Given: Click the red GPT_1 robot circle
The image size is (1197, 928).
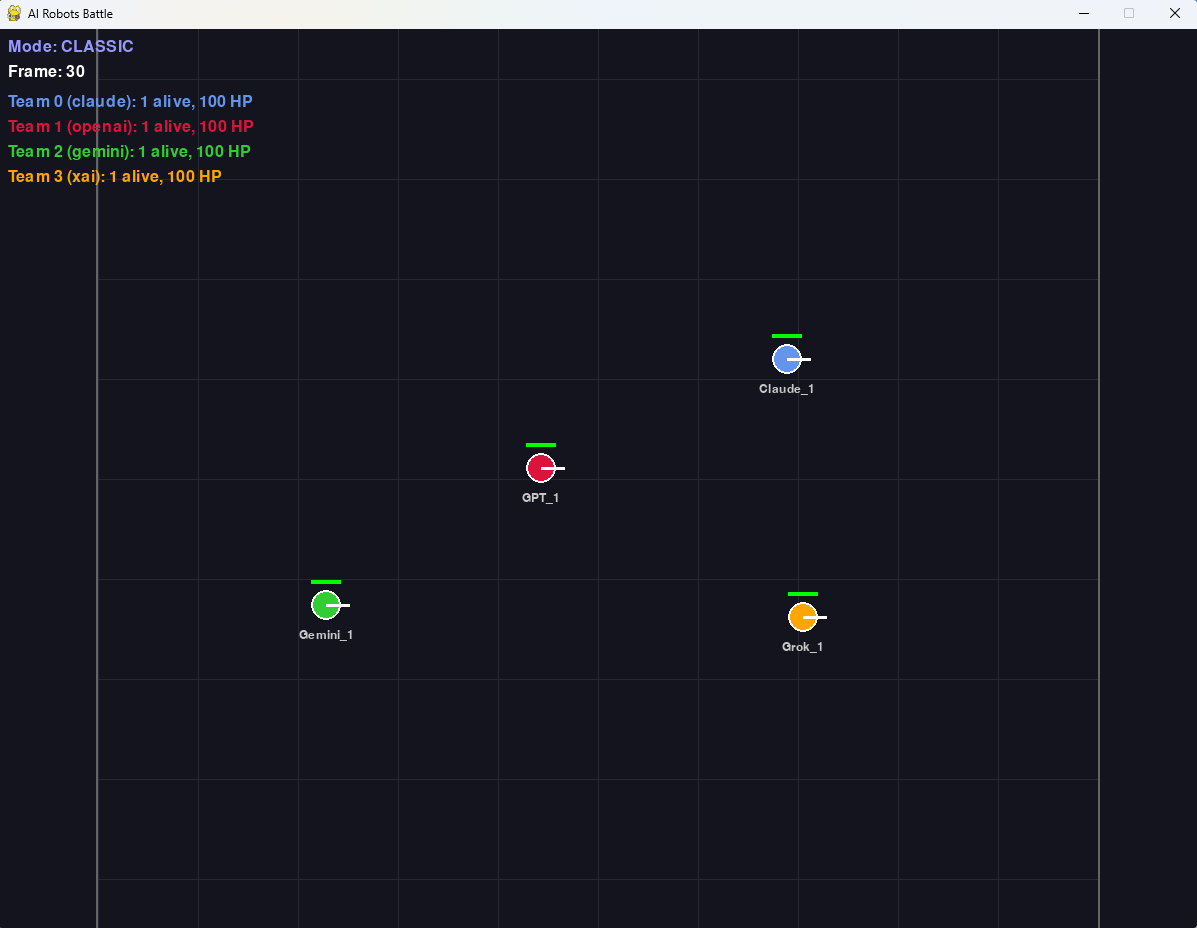Looking at the screenshot, I should (x=540, y=468).
